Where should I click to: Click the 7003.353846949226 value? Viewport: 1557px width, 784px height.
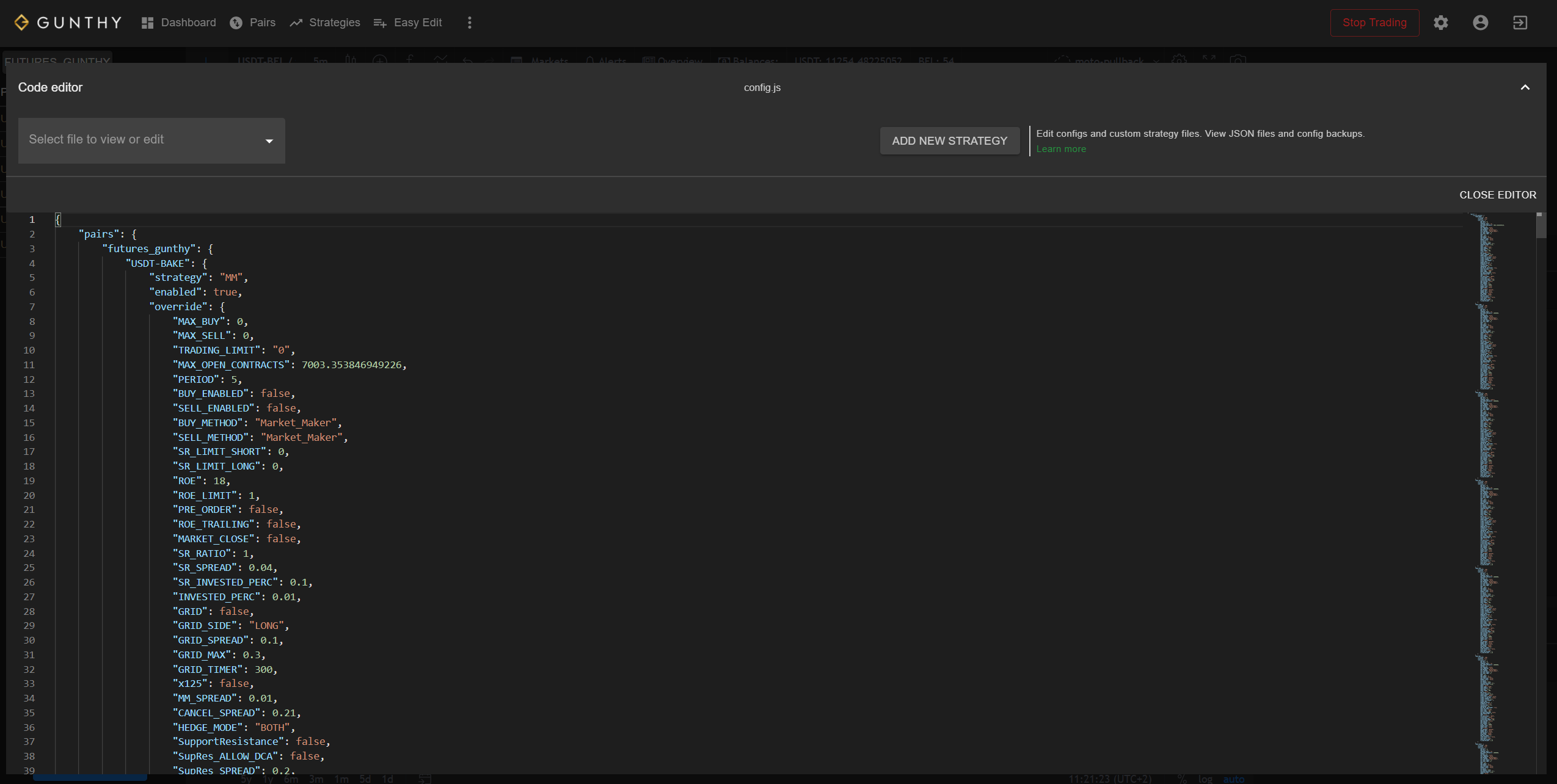coord(351,365)
